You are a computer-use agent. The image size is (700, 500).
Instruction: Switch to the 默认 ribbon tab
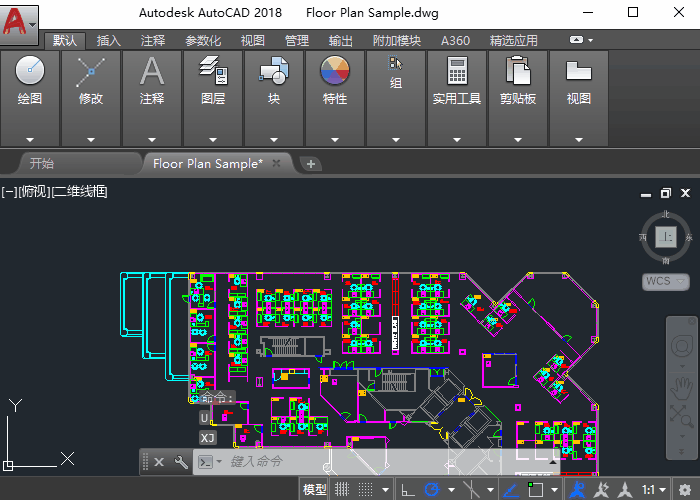[65, 41]
